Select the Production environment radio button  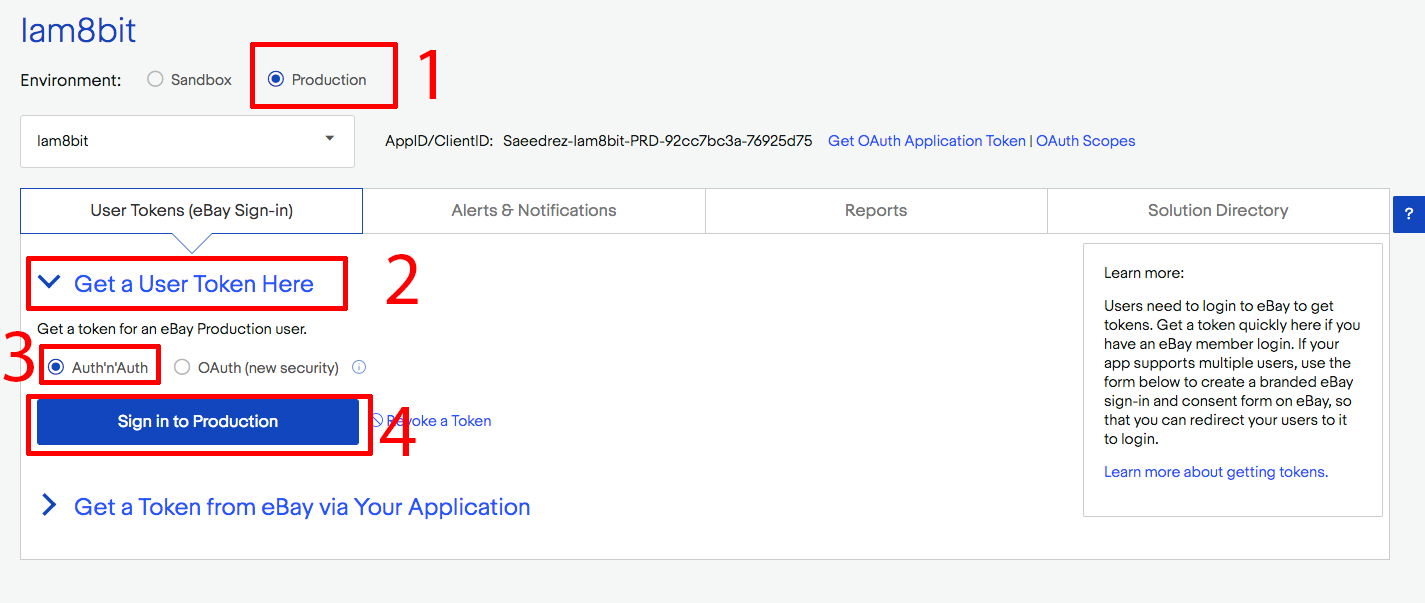tap(276, 80)
